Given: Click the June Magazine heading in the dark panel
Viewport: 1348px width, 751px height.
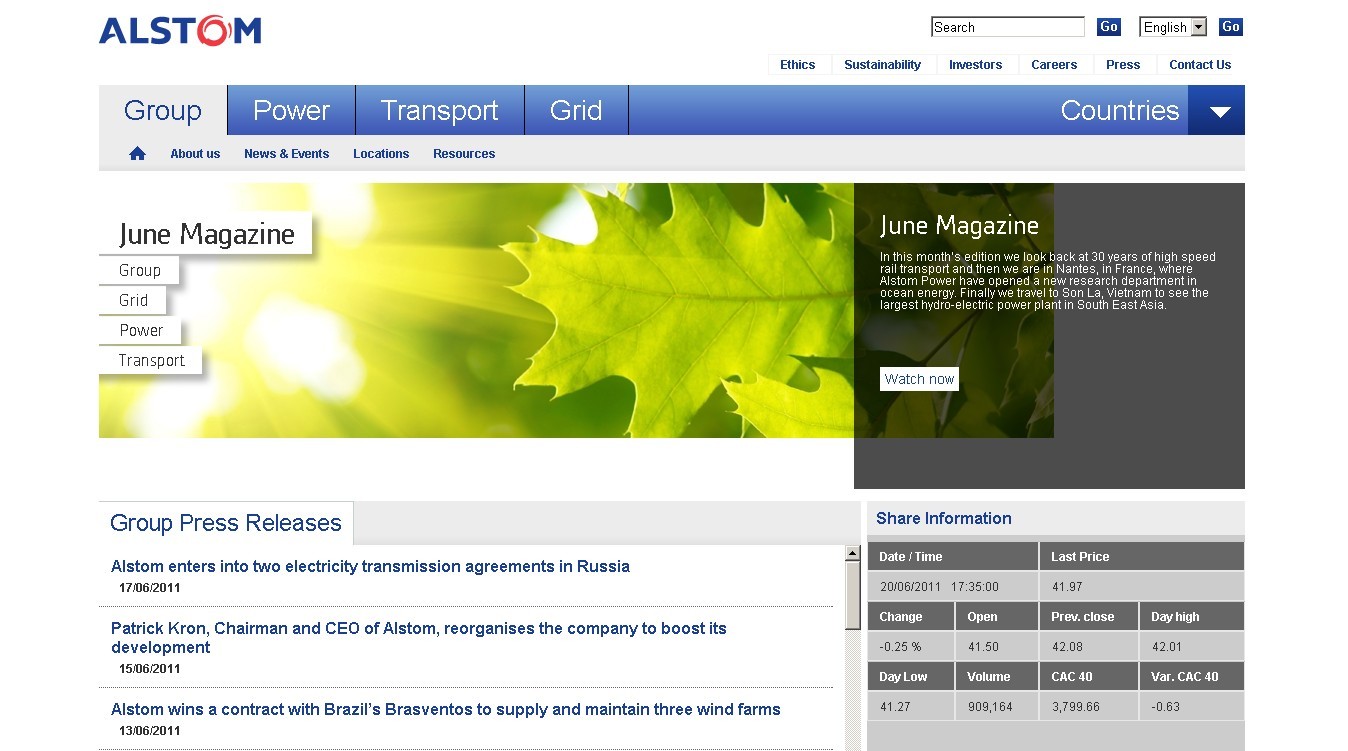Looking at the screenshot, I should (x=959, y=226).
